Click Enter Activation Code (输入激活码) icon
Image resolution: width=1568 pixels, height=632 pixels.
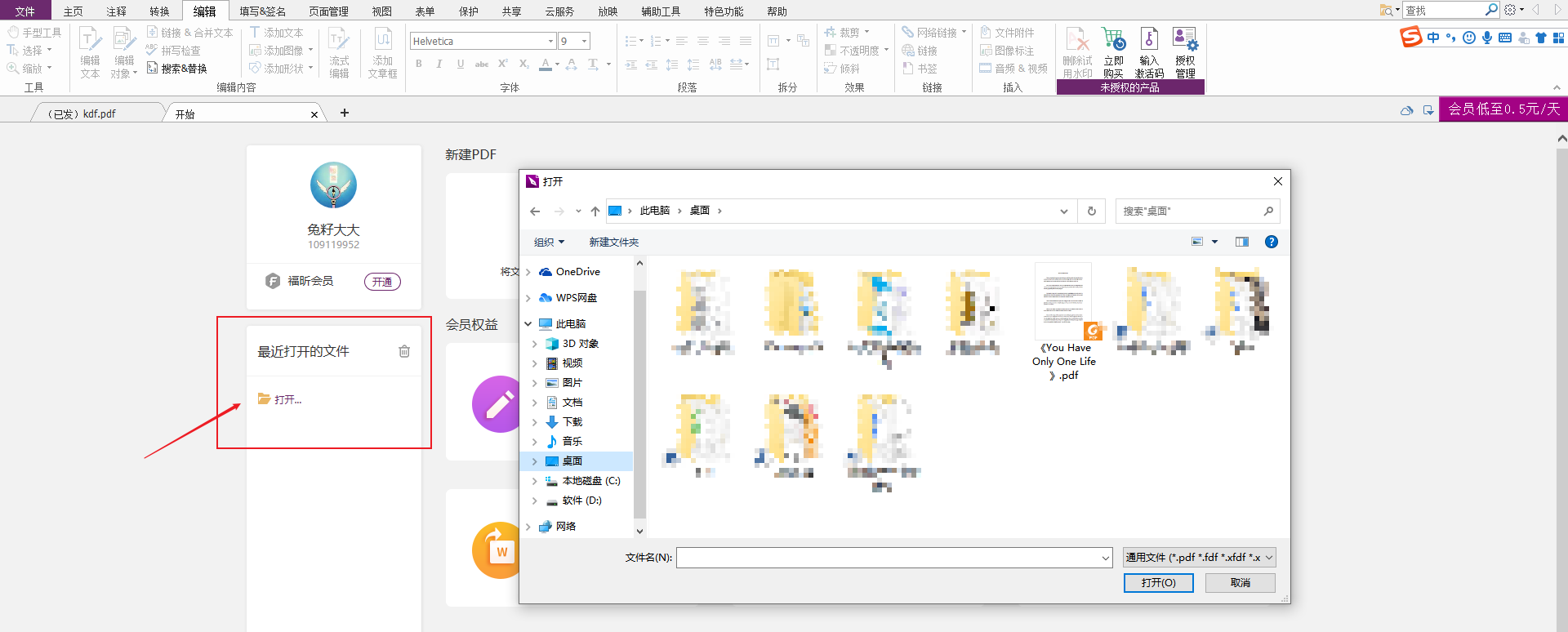pyautogui.click(x=1149, y=52)
